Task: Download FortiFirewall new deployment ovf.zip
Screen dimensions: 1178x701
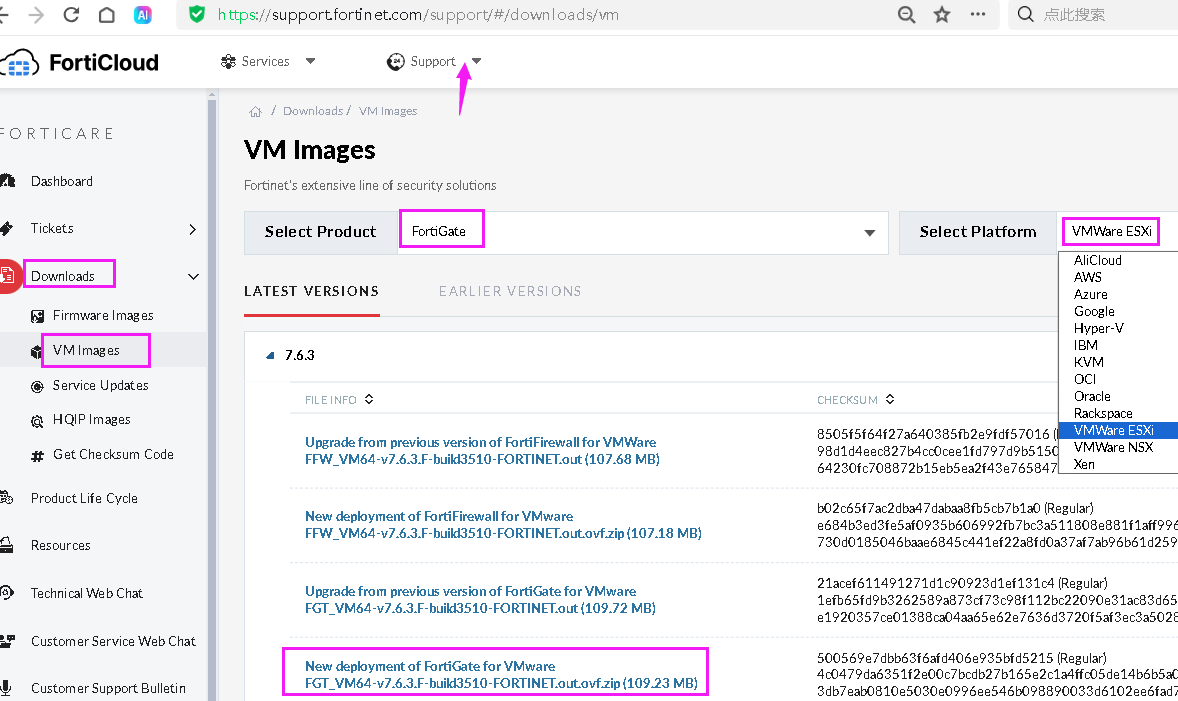Action: coord(503,525)
